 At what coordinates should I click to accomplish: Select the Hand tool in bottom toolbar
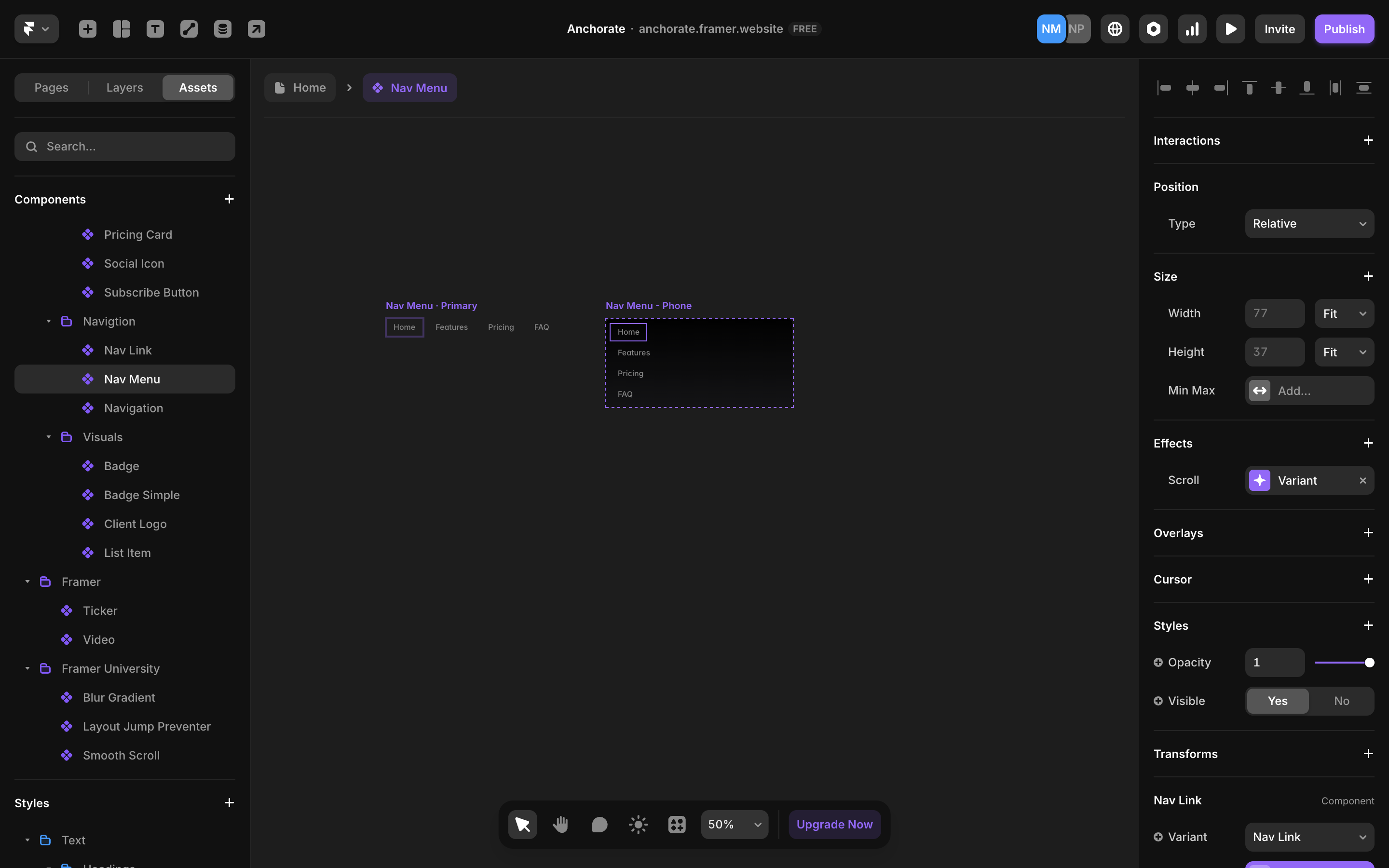tap(560, 825)
